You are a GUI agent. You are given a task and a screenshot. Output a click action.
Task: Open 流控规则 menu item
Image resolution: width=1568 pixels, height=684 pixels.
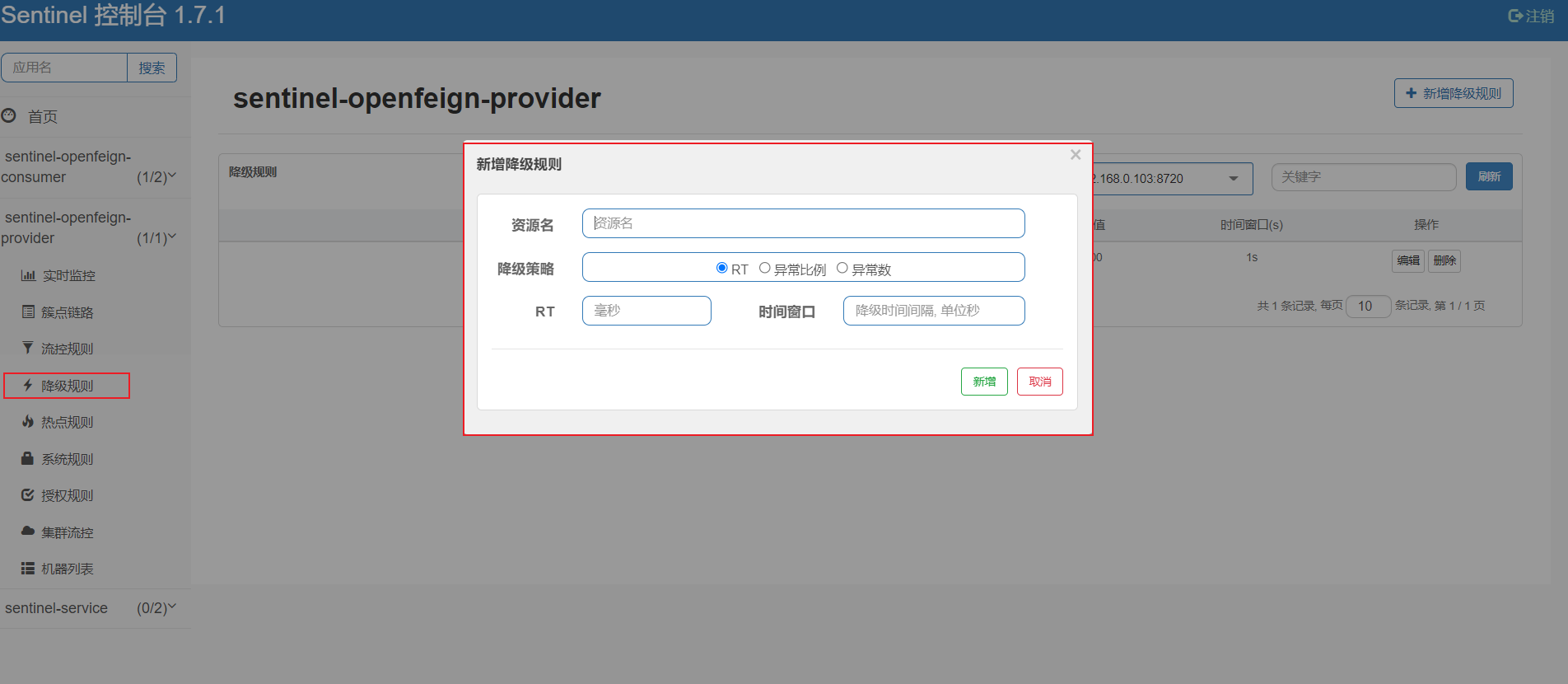point(68,349)
